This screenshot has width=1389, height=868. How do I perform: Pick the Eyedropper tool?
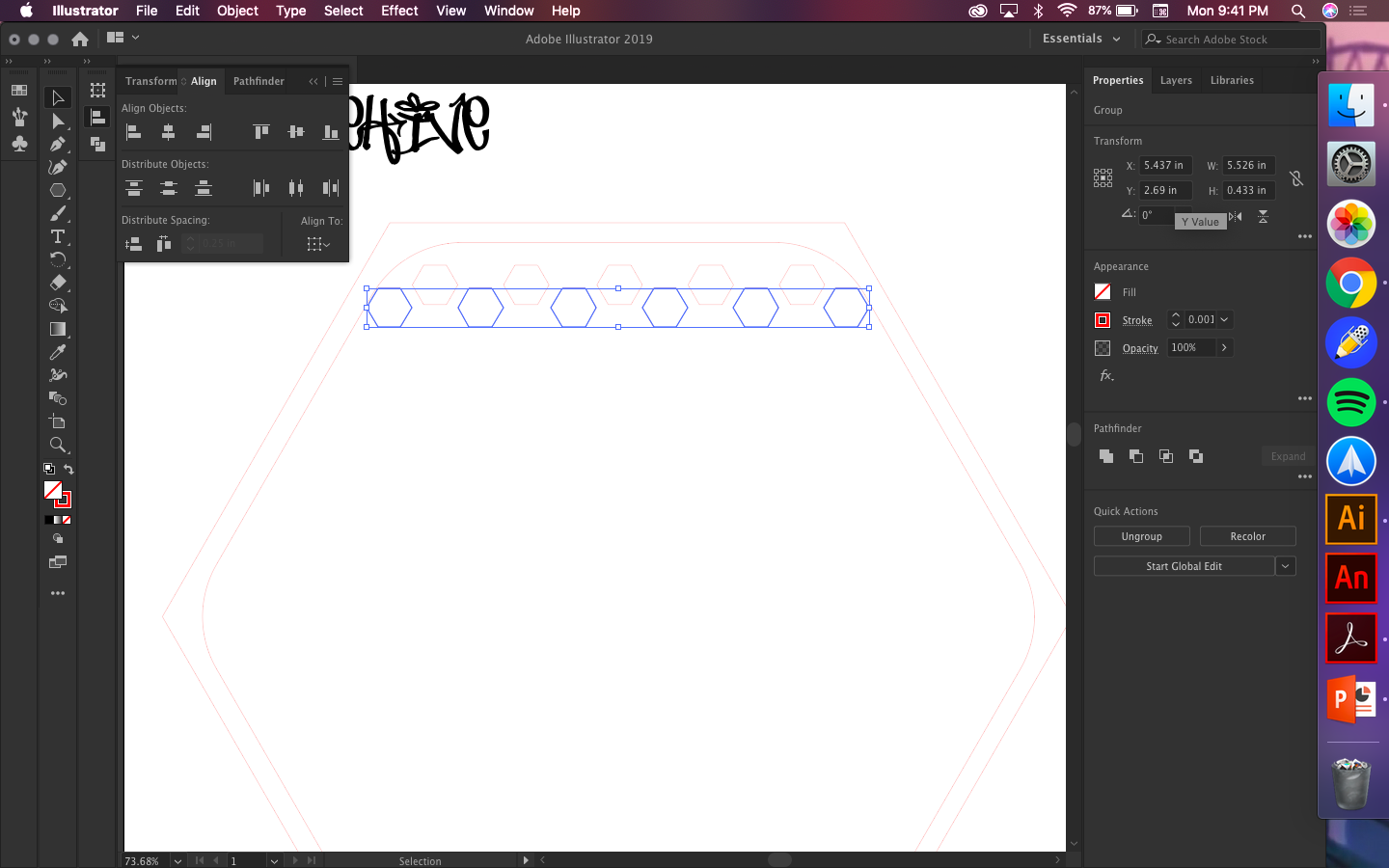coord(58,352)
